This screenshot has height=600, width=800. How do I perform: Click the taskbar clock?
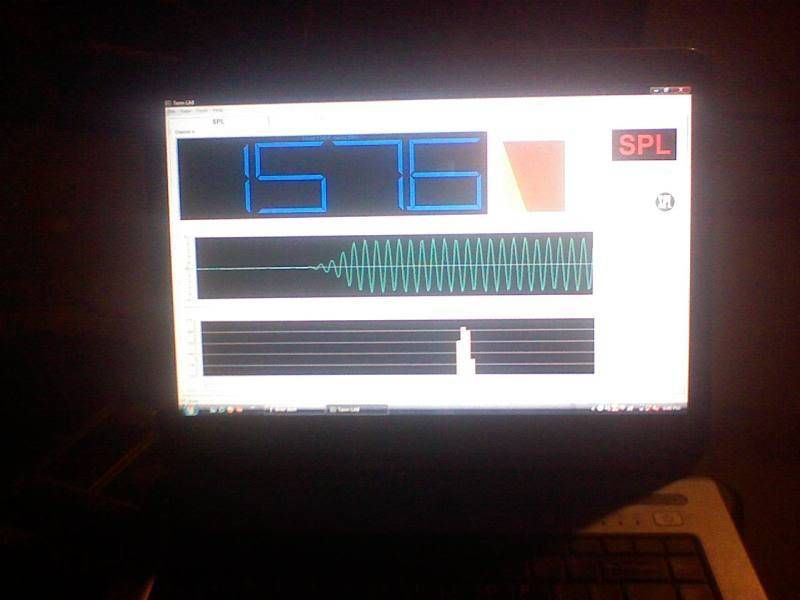[x=674, y=408]
